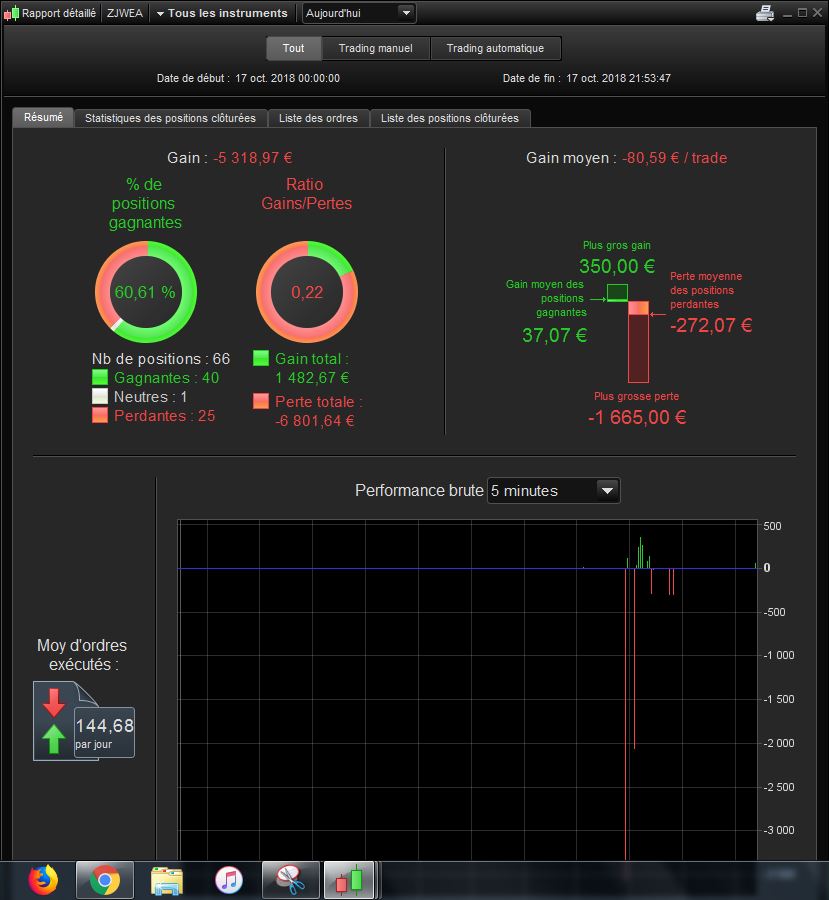Click the printer icon in title bar
The image size is (829, 900).
pyautogui.click(x=765, y=13)
